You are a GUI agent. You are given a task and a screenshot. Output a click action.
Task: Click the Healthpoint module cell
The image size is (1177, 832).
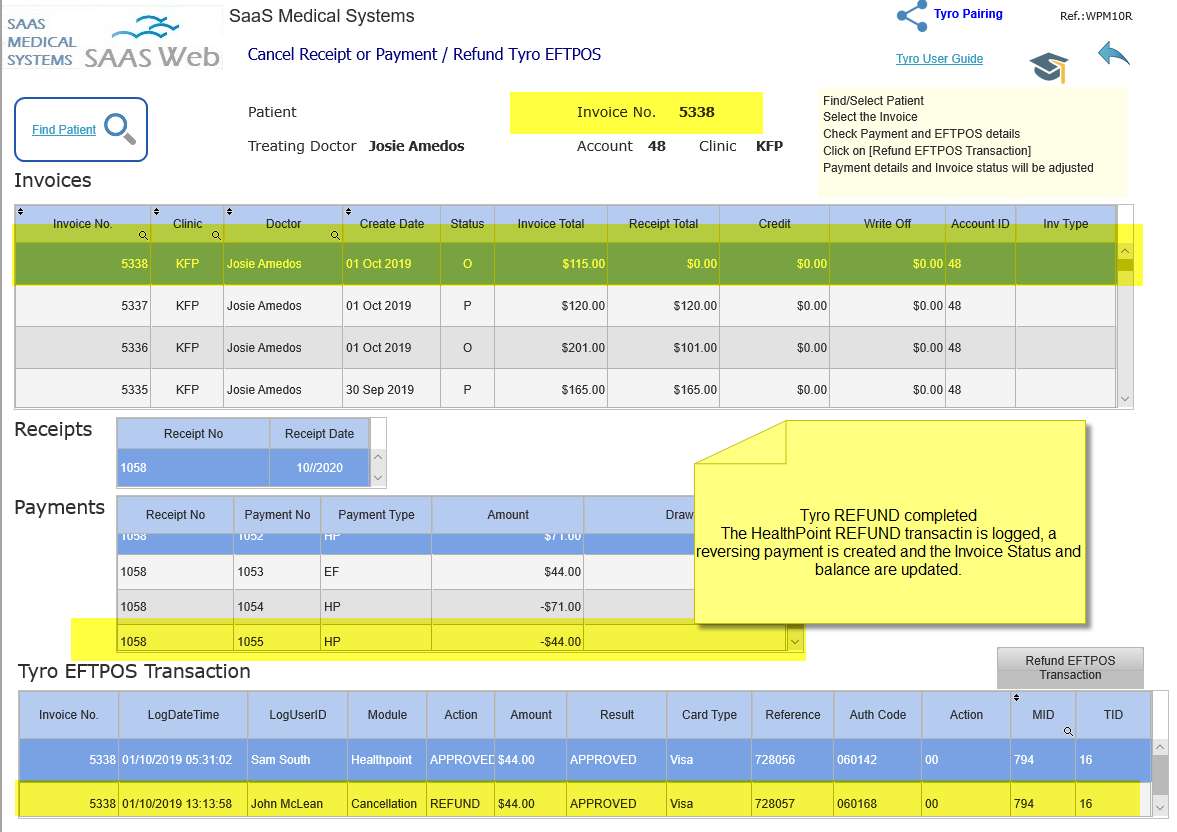pos(387,760)
